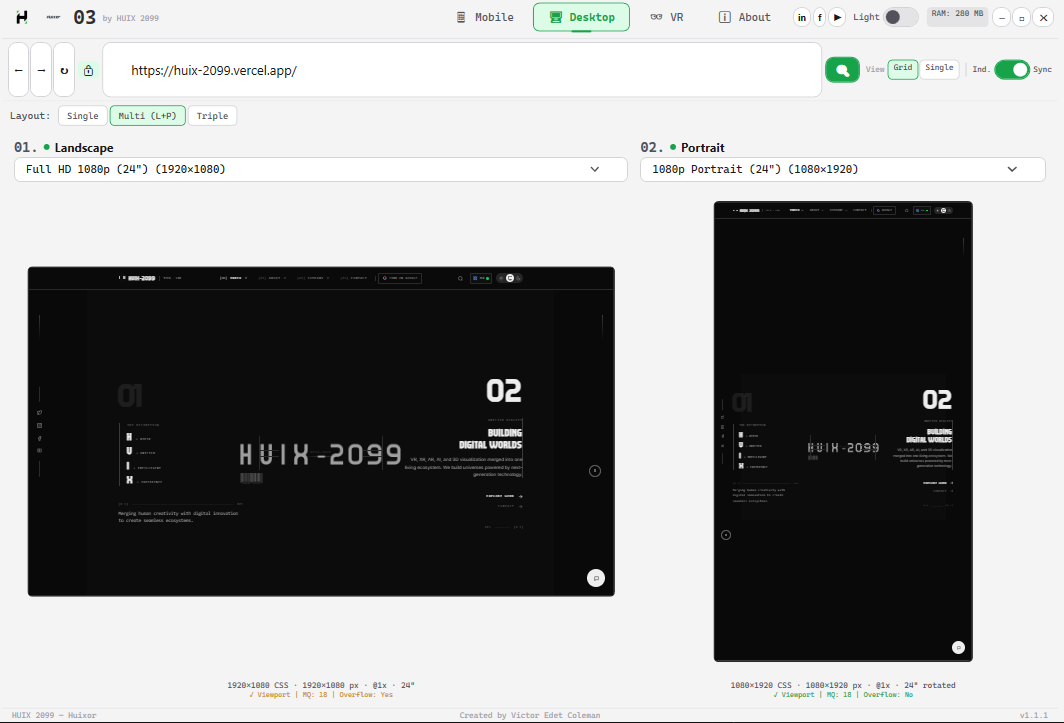Click the green lock security icon
The height and width of the screenshot is (723, 1064).
88,70
